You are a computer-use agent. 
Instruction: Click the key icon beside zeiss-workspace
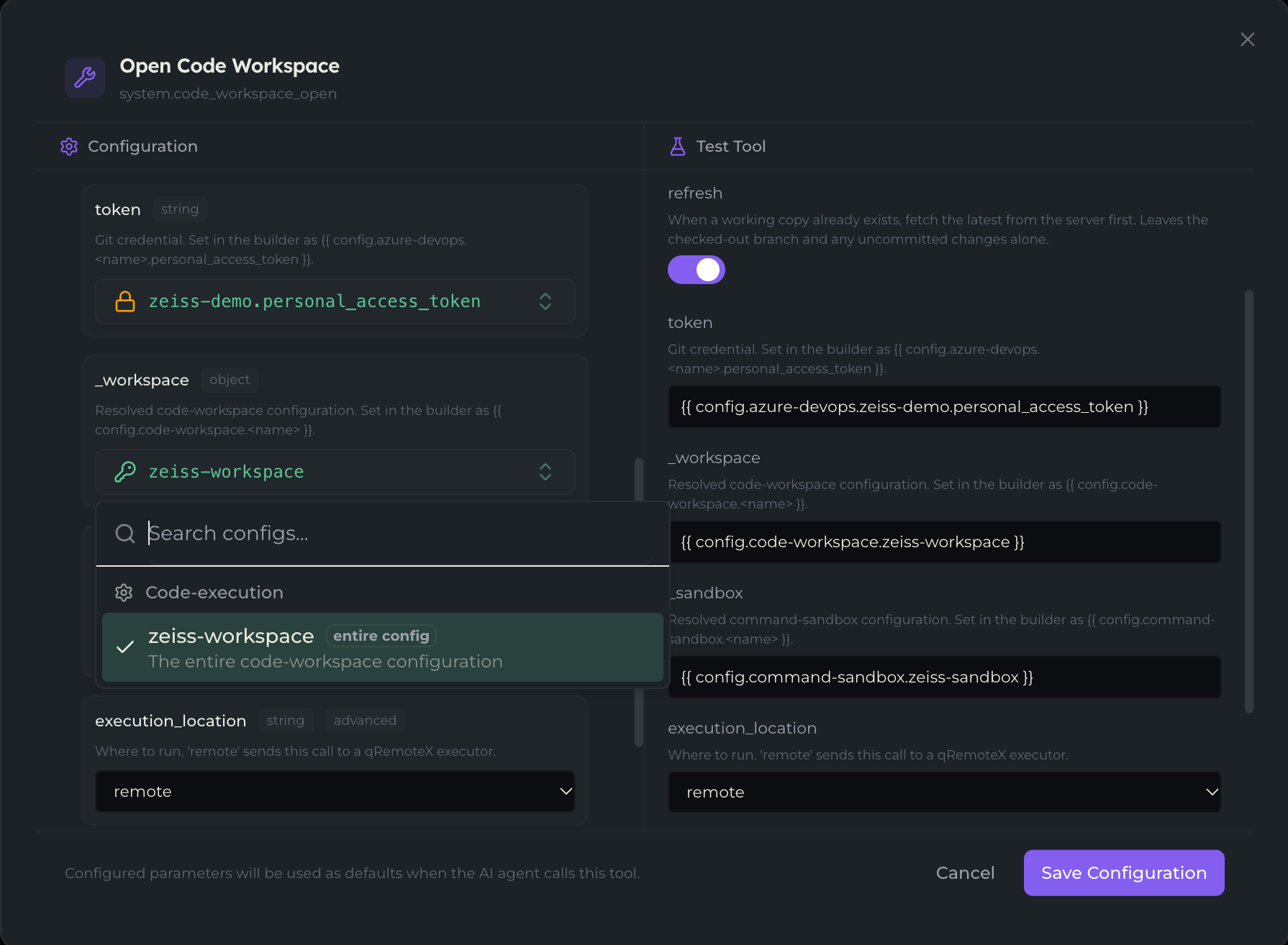125,472
